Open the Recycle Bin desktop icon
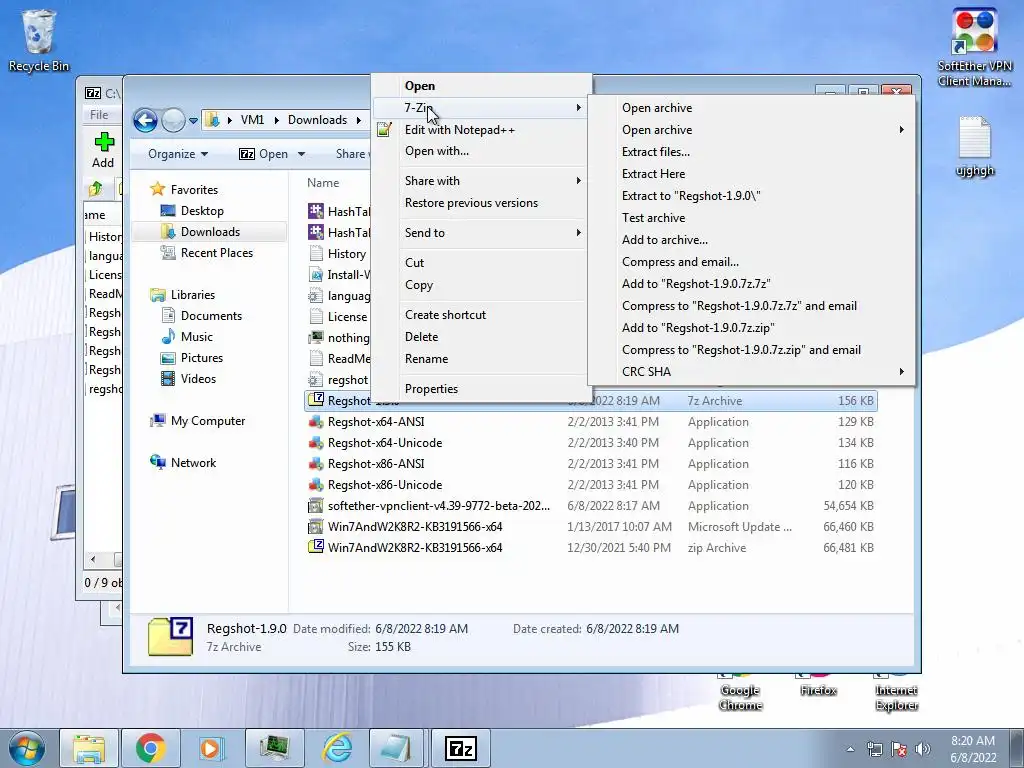Image resolution: width=1024 pixels, height=768 pixels. (x=38, y=39)
